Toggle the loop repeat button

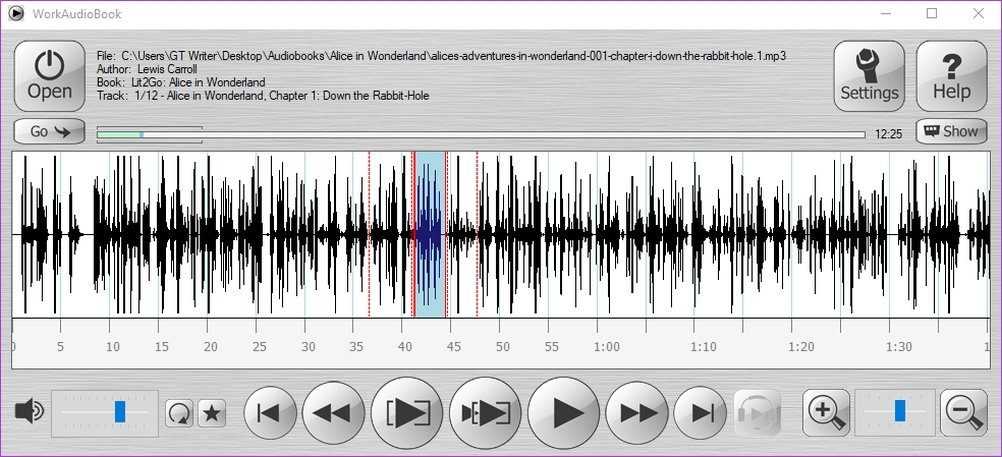coord(180,412)
